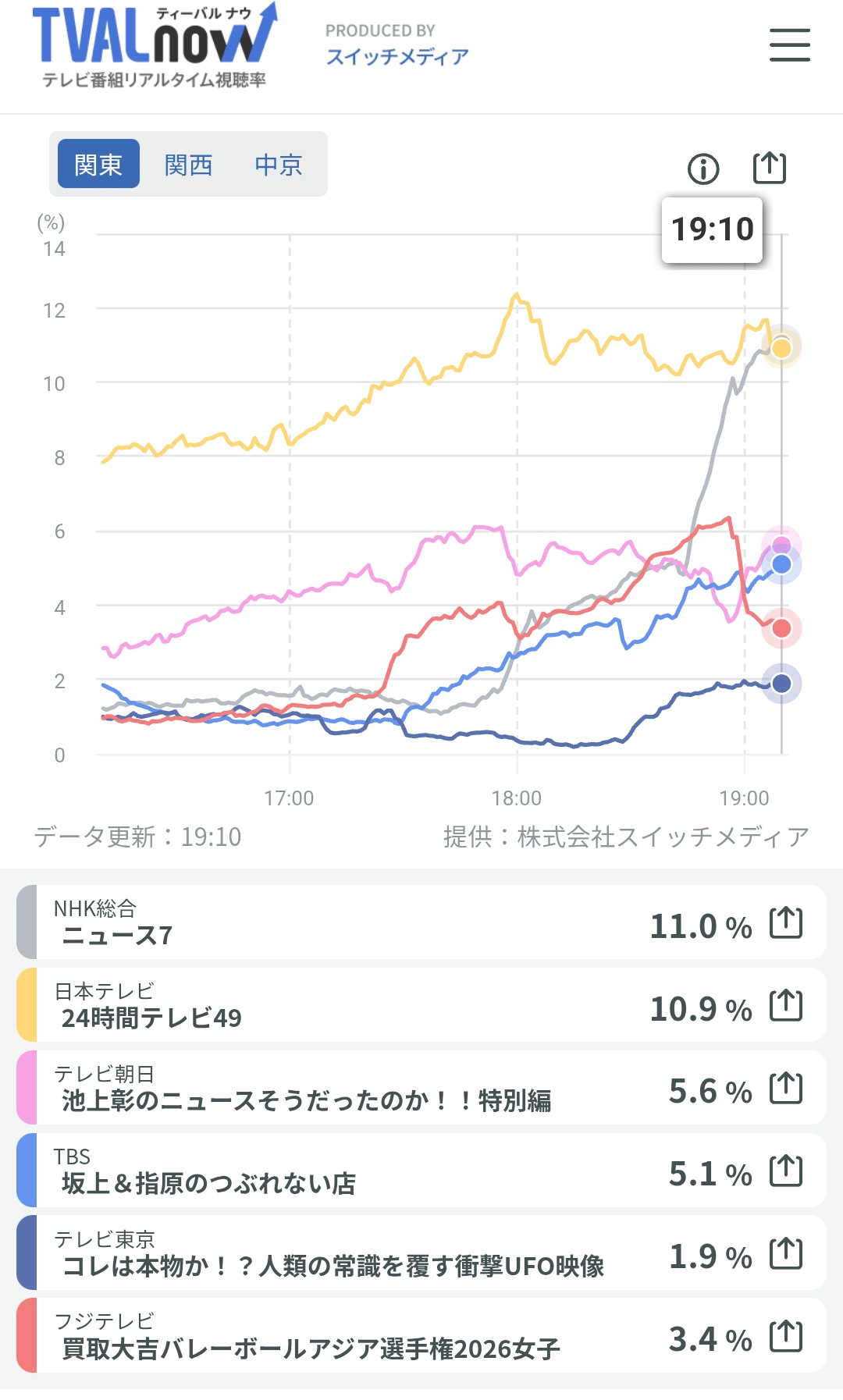Screen dimensions: 843x1400
Task: Open the chart info icon
Action: click(703, 169)
